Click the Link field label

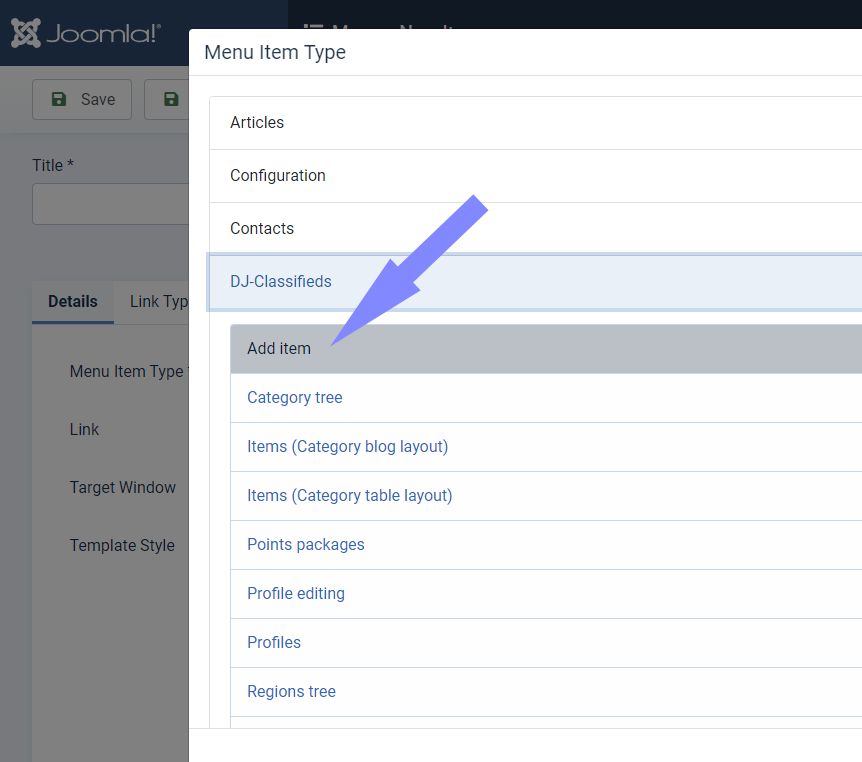[84, 429]
